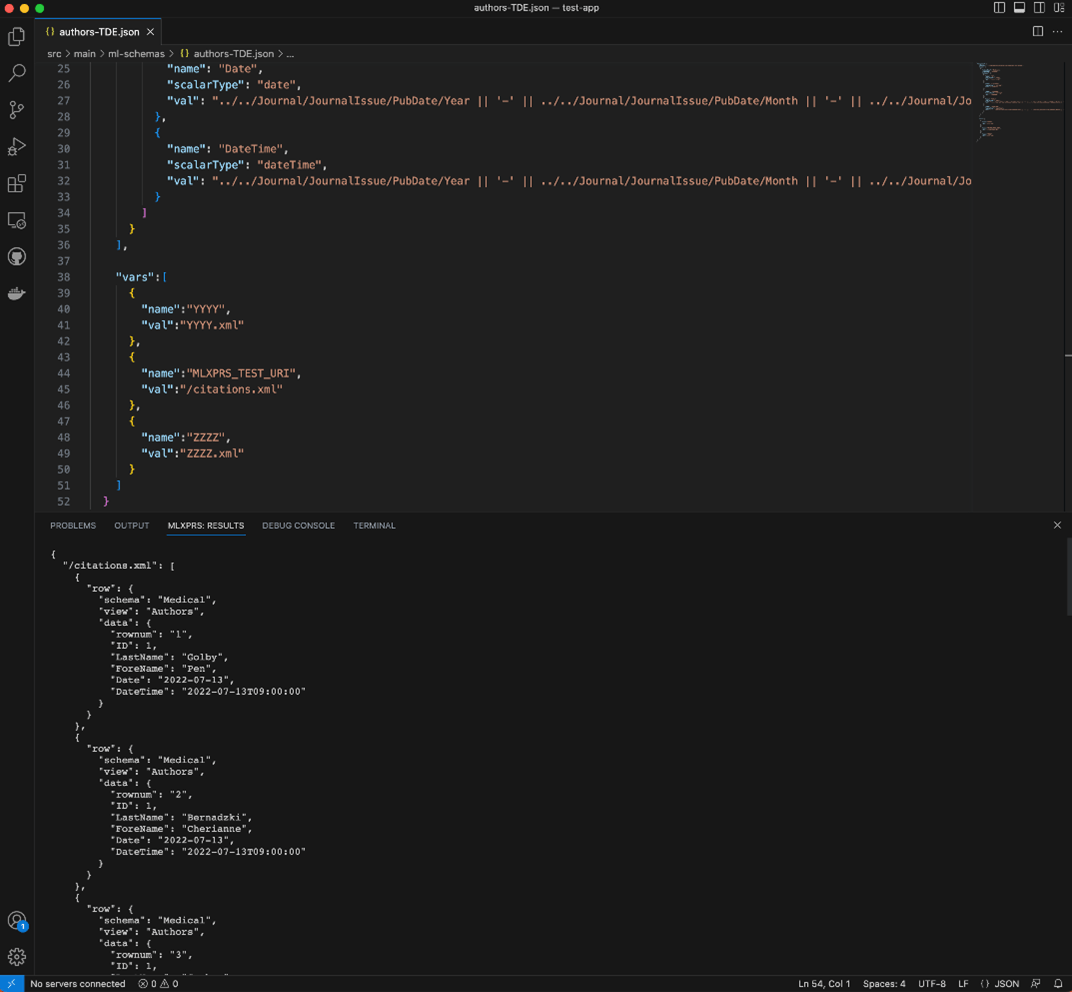Open the Accounts menu icon
This screenshot has width=1072, height=992.
tap(17, 920)
